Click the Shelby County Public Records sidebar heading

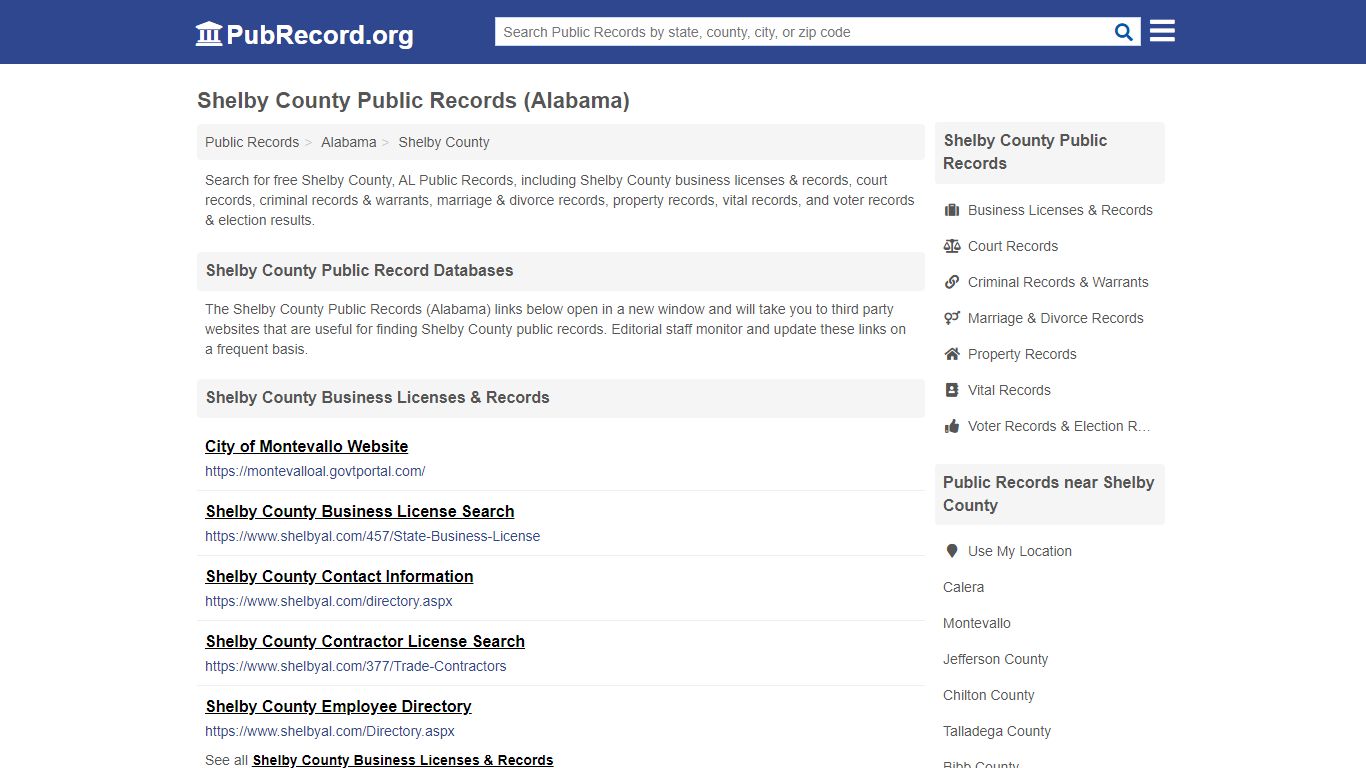pyautogui.click(x=1025, y=152)
